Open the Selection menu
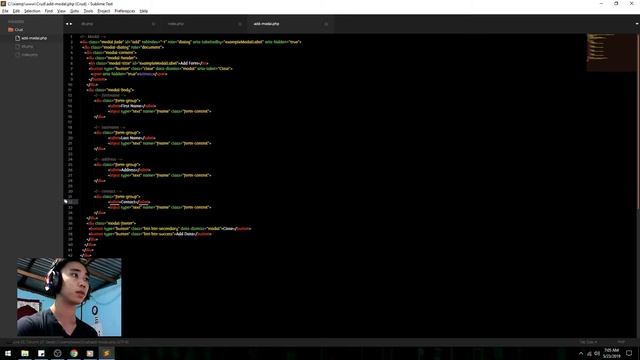Viewport: 640px width, 360px height. (x=32, y=11)
